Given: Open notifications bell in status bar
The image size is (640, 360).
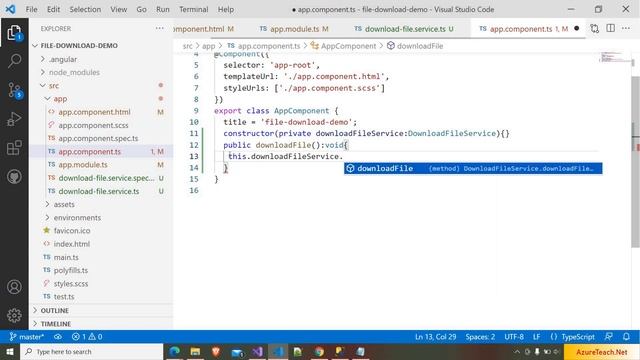Looking at the screenshot, I should coord(626,337).
